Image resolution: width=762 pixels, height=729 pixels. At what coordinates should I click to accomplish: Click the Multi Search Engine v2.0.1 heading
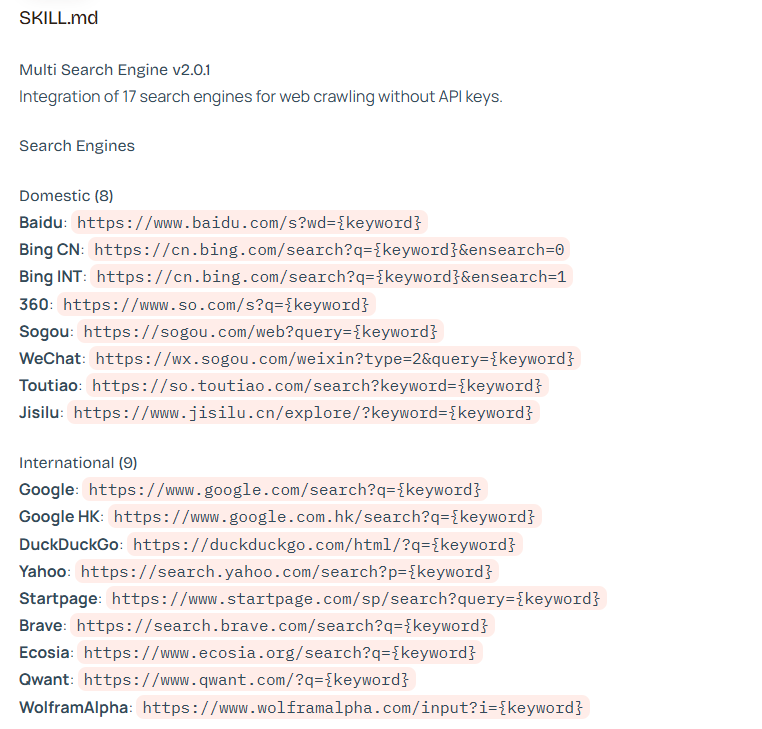pyautogui.click(x=115, y=69)
